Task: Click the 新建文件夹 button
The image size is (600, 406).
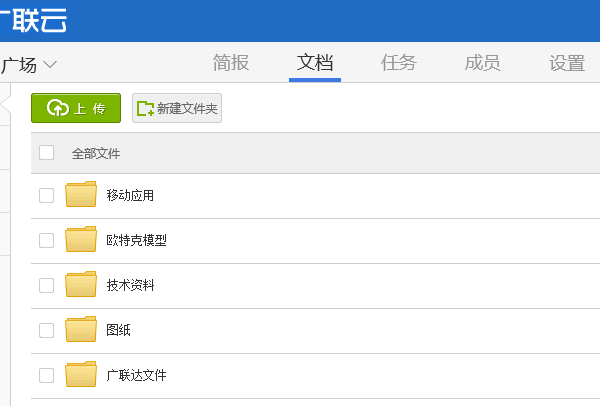Action: click(x=177, y=108)
